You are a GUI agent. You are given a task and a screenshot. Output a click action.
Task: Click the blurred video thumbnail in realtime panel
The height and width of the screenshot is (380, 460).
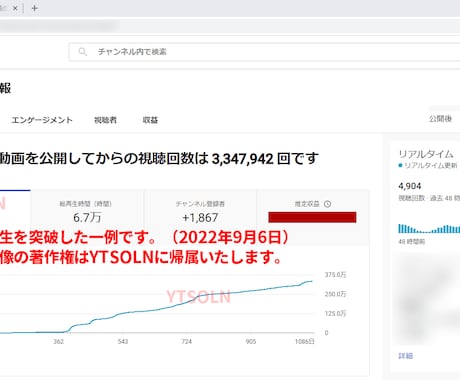point(427,299)
